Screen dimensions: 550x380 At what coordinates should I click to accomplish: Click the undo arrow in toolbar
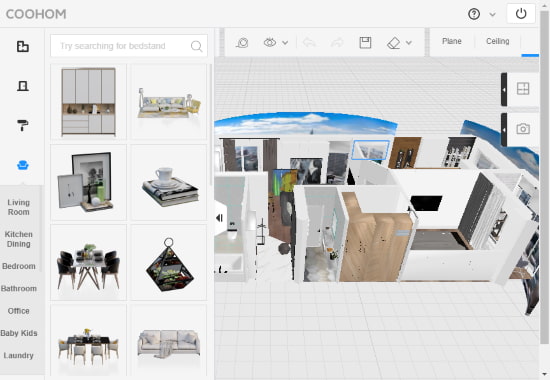pyautogui.click(x=309, y=42)
